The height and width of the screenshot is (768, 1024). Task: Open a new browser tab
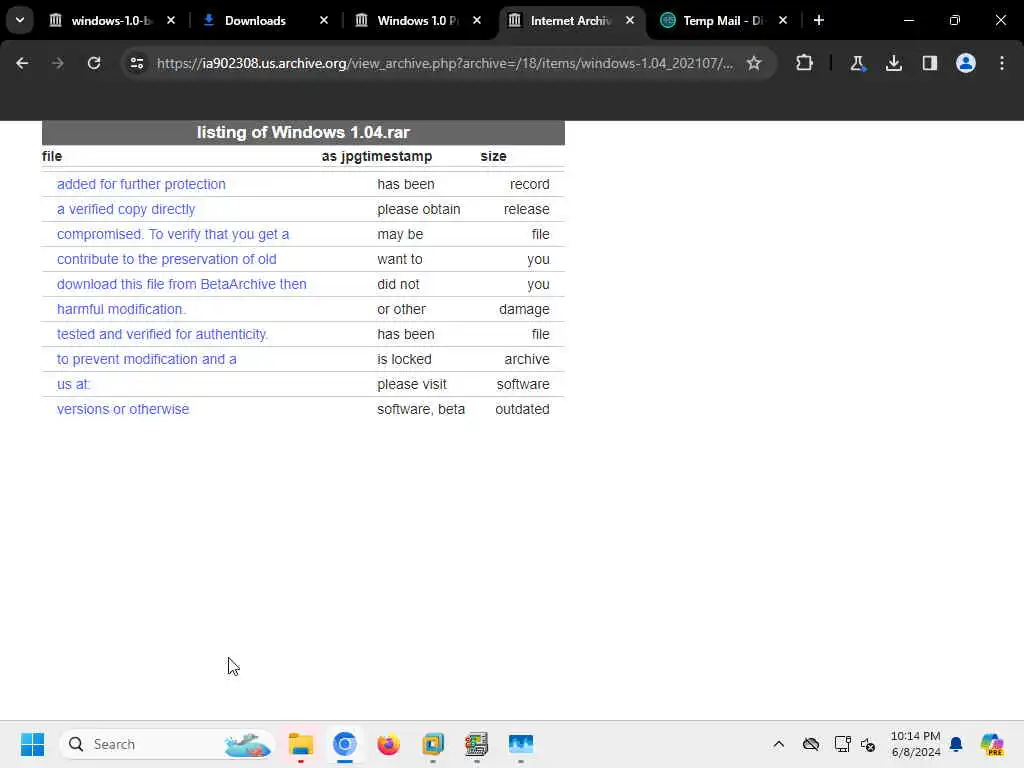tap(819, 20)
